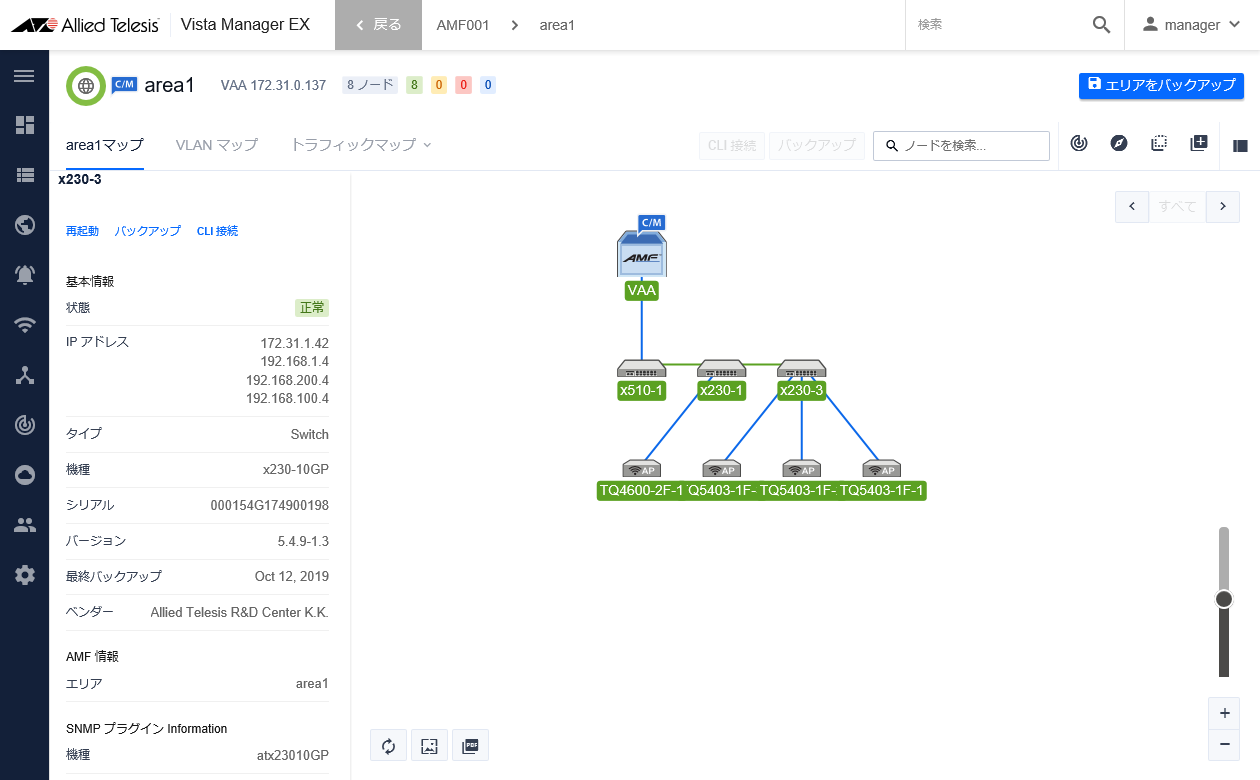1260x780 pixels.
Task: Open the list view sidebar icon
Action: (25, 175)
